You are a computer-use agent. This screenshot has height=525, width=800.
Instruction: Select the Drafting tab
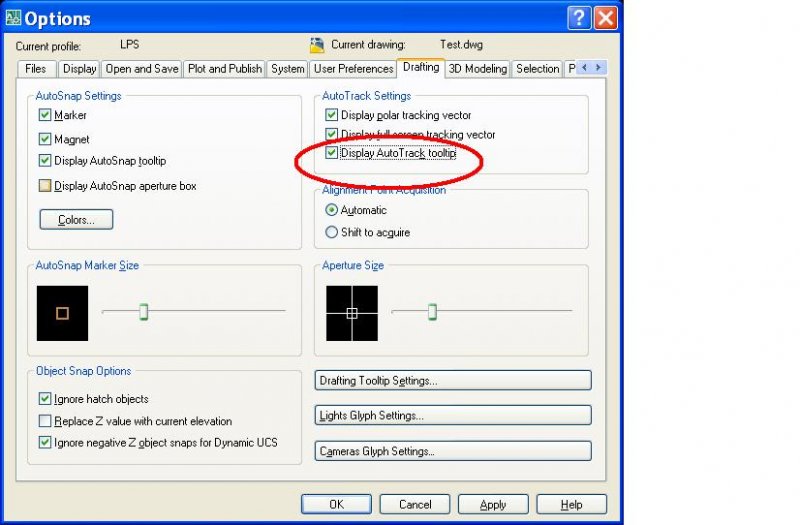pos(421,67)
